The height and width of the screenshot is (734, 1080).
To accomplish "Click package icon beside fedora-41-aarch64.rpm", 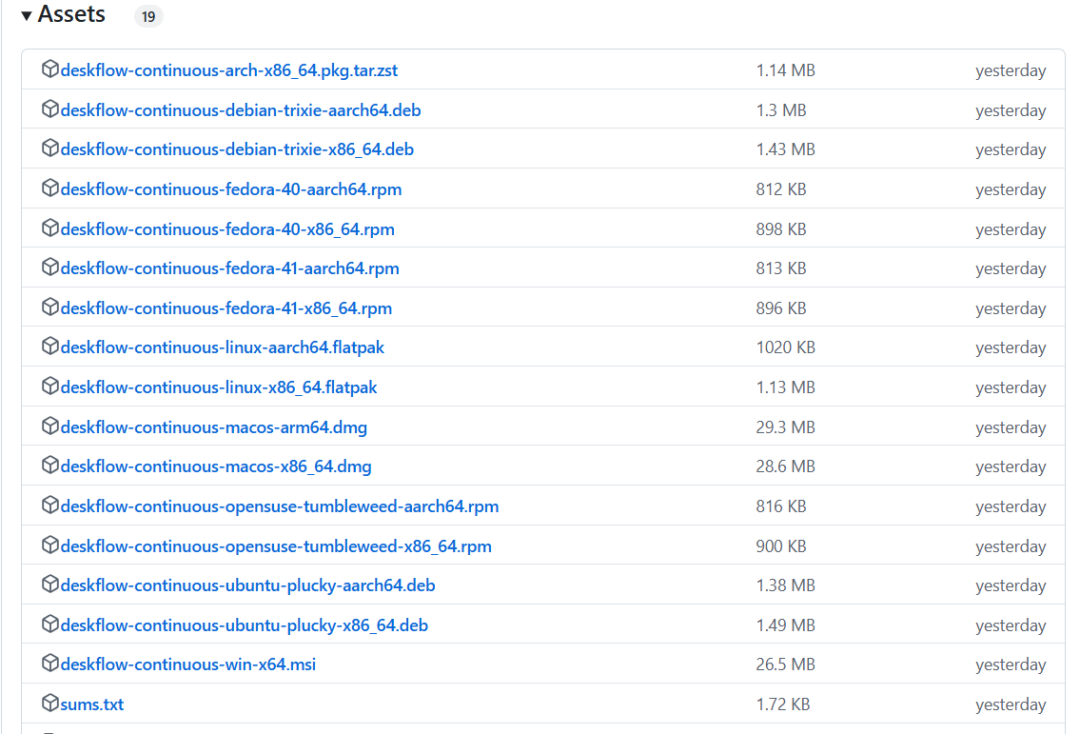I will pos(50,267).
